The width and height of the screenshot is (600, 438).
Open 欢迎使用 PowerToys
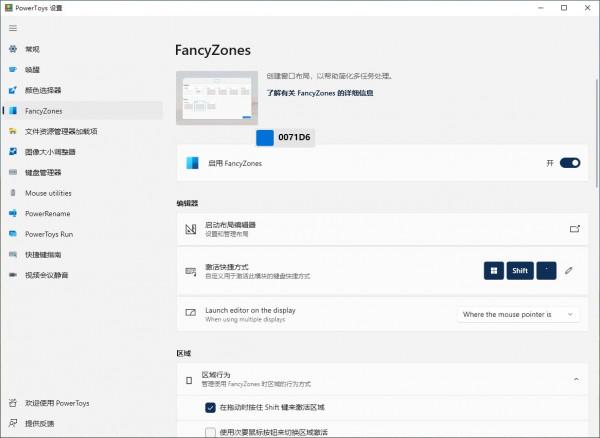(x=82, y=403)
